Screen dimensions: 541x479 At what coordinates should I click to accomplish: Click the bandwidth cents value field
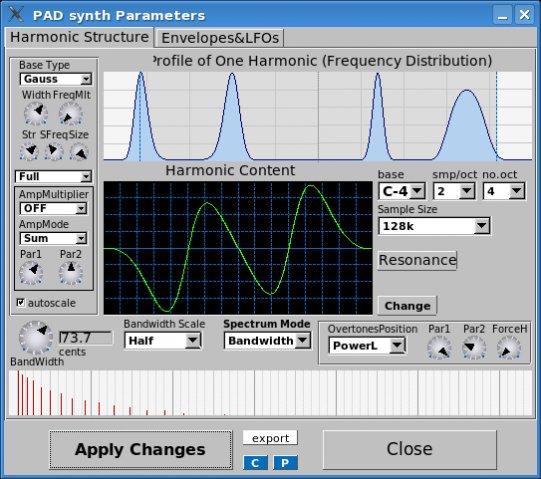pyautogui.click(x=86, y=338)
